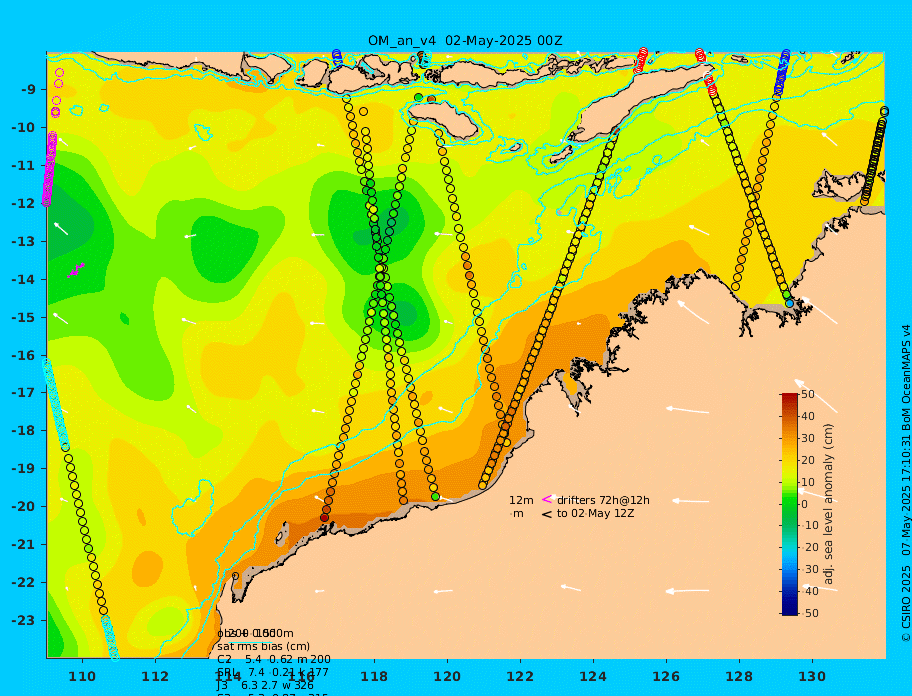Click the longitude label 130
This screenshot has width=912, height=696.
click(812, 676)
